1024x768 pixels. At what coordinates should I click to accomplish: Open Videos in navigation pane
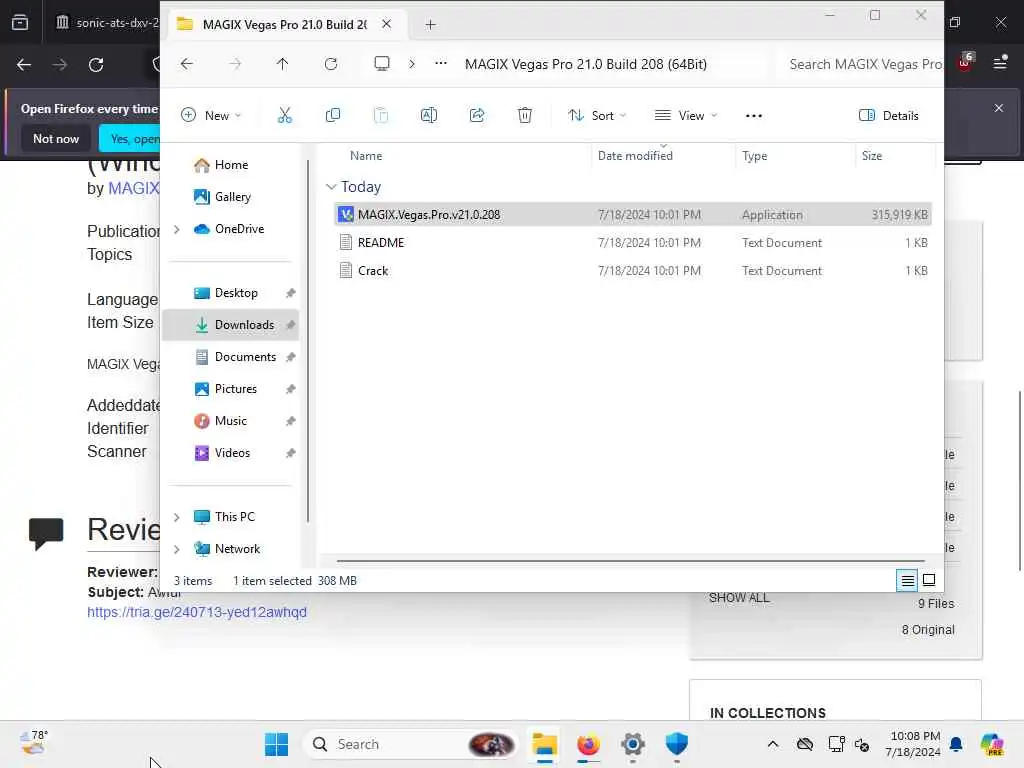(x=230, y=453)
